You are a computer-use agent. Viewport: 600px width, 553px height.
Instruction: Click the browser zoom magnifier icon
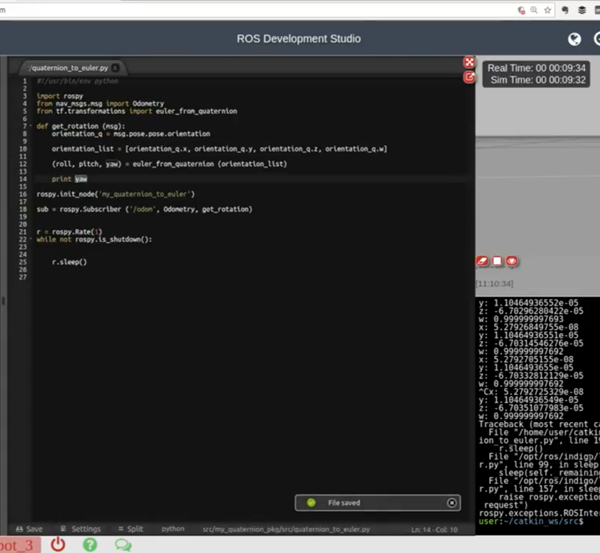[x=534, y=10]
